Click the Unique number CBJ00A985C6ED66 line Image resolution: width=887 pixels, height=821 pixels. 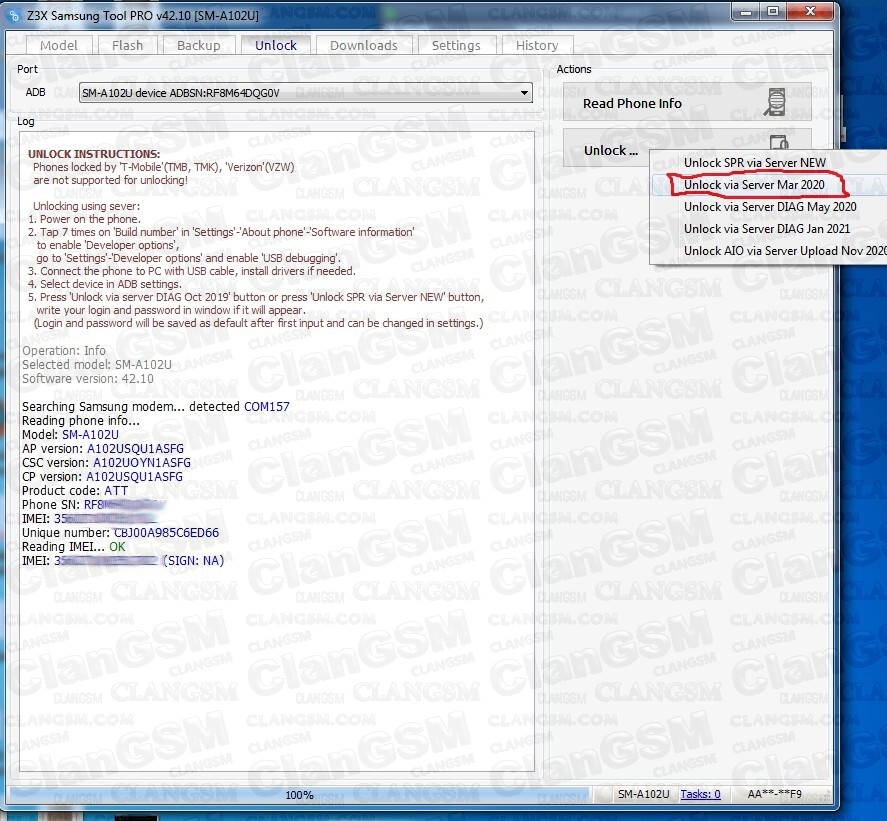tap(120, 533)
